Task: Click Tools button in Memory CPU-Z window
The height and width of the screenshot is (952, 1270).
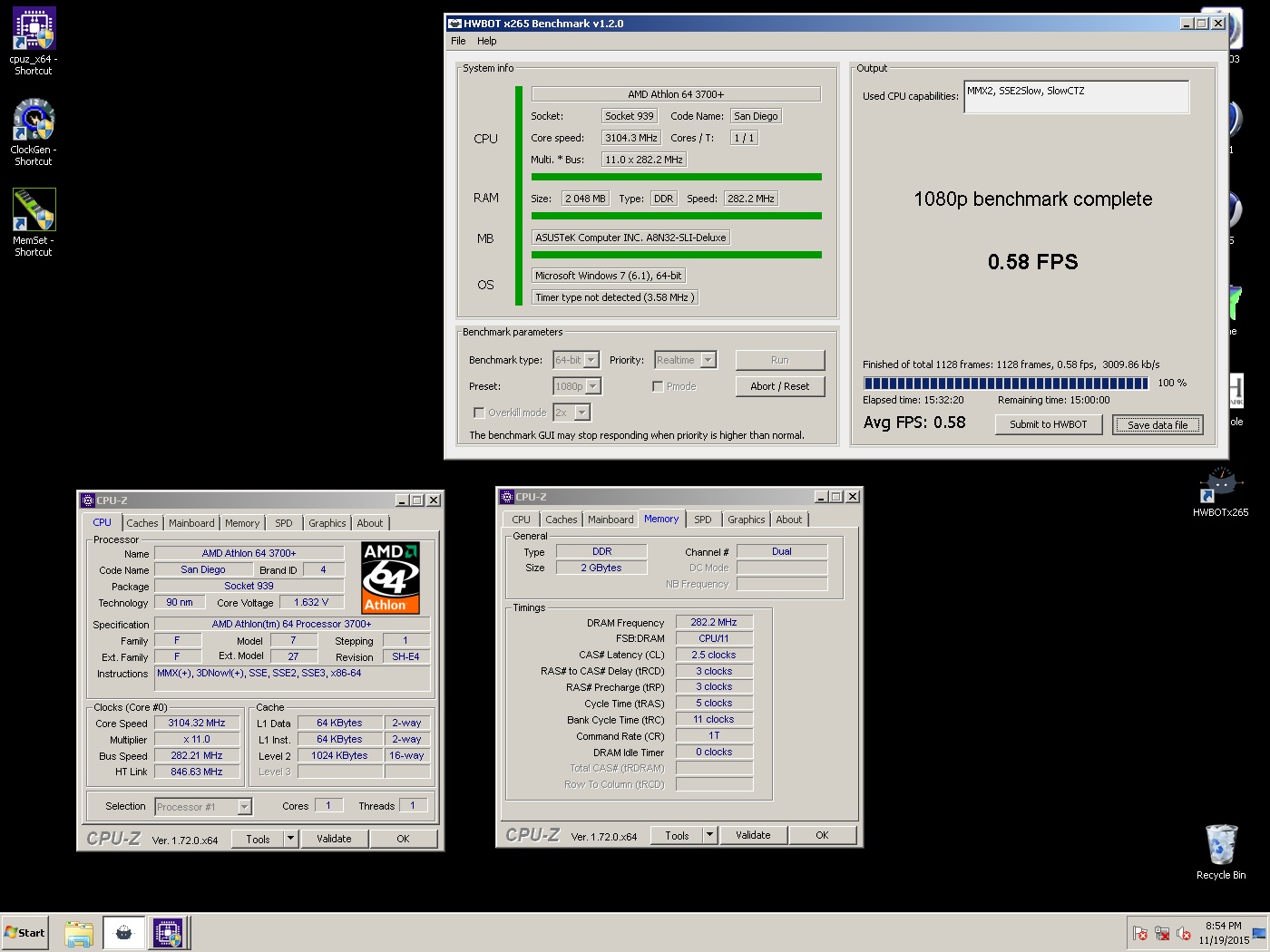Action: [x=678, y=835]
